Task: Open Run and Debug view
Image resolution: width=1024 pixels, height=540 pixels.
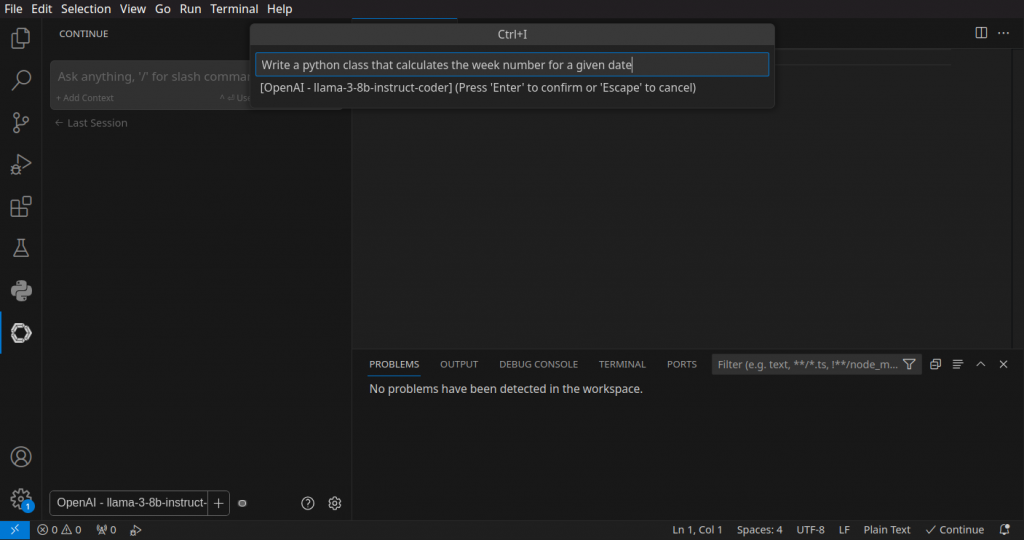Action: click(20, 165)
